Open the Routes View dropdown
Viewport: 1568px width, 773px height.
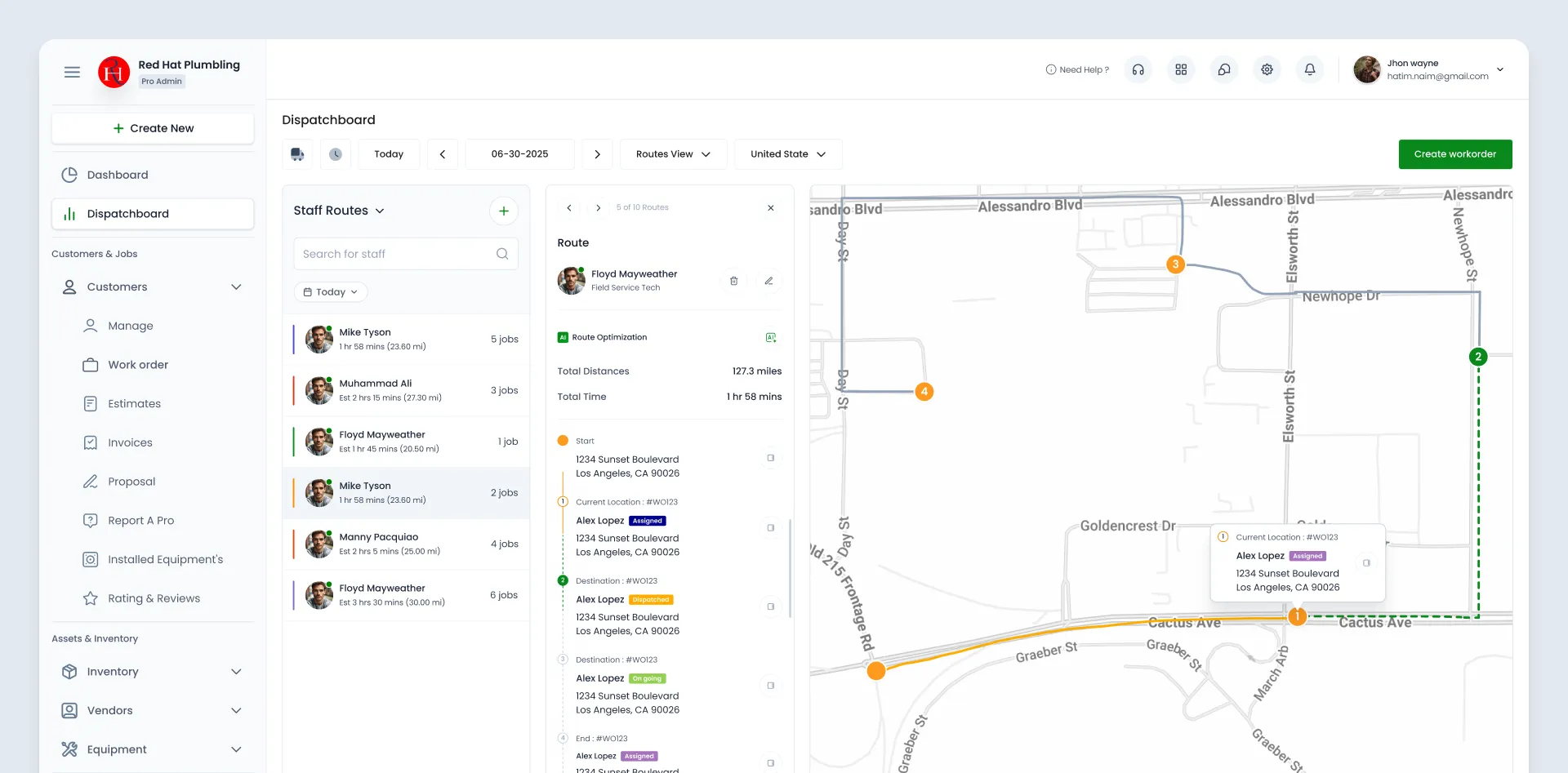coord(674,154)
